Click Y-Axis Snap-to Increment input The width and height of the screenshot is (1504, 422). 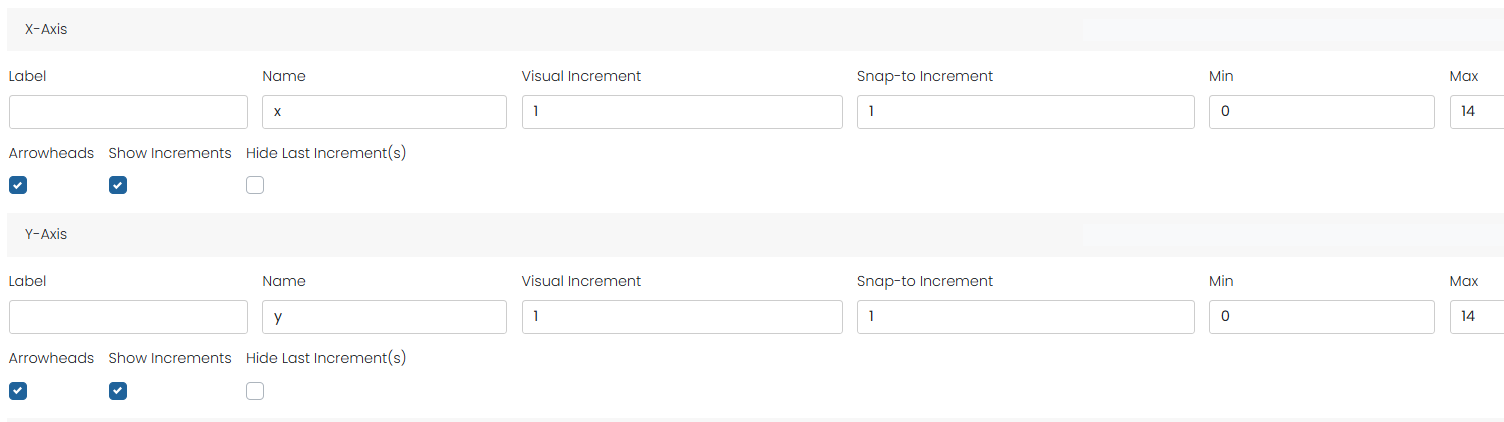(1025, 317)
